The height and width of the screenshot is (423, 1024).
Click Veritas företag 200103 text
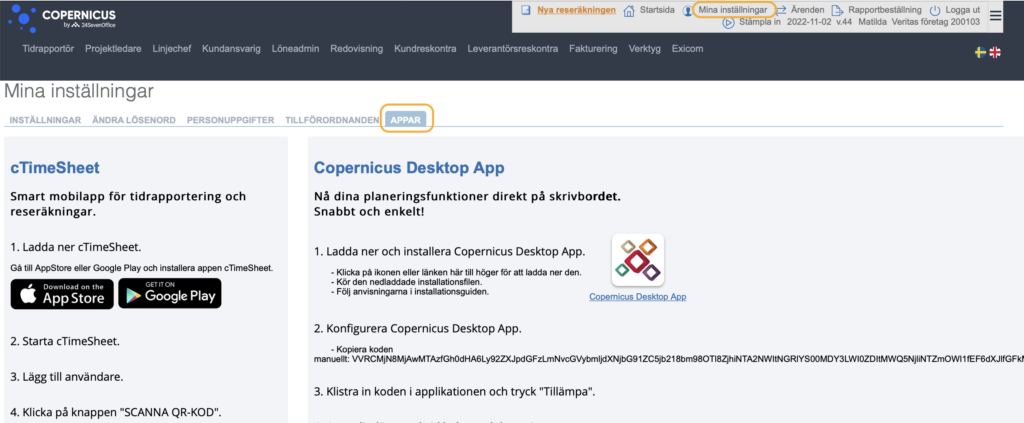pyautogui.click(x=937, y=22)
